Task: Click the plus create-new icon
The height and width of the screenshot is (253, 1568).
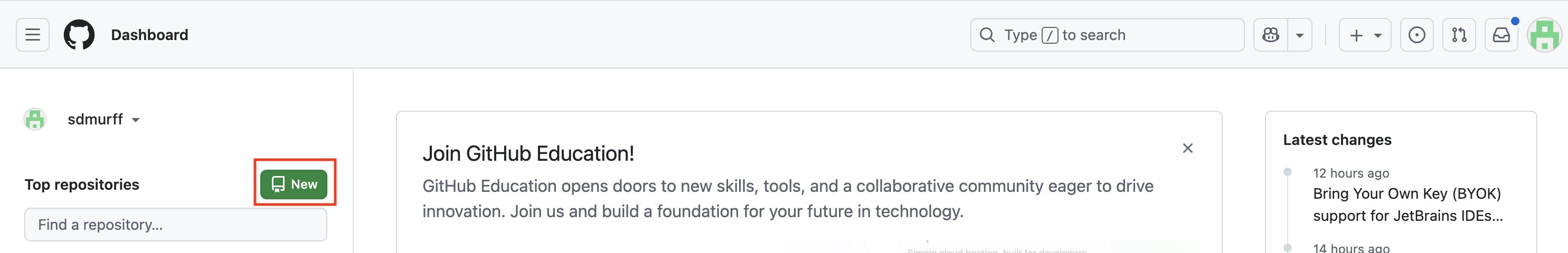Action: click(1356, 35)
